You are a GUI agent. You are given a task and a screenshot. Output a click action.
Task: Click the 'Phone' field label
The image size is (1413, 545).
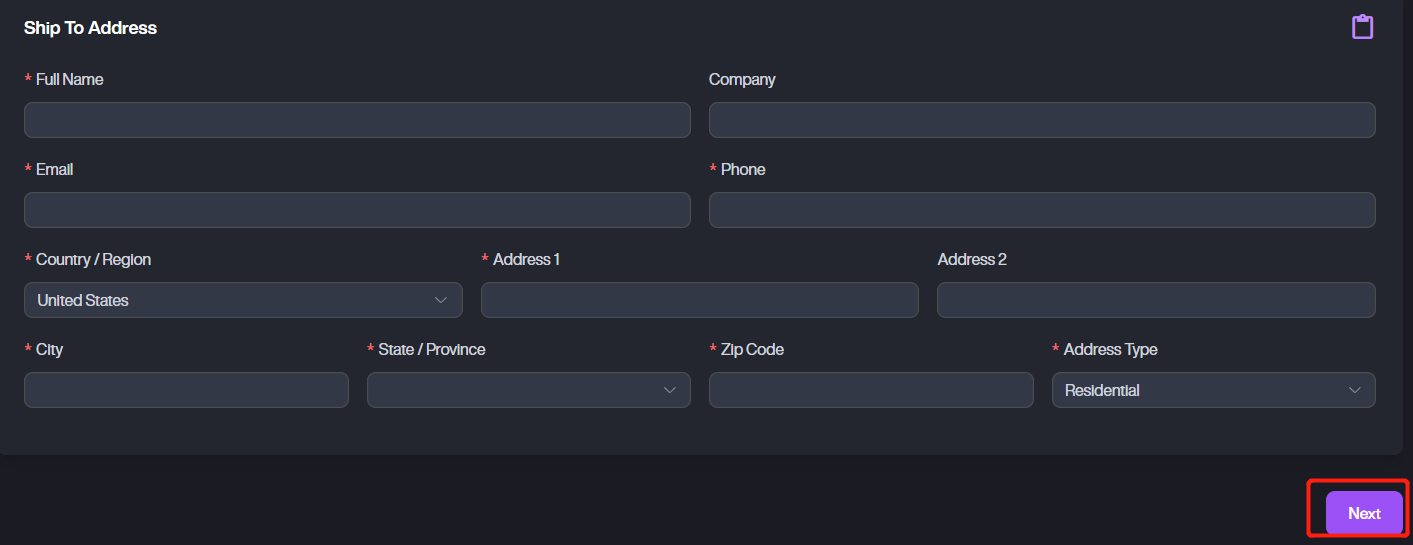click(743, 169)
